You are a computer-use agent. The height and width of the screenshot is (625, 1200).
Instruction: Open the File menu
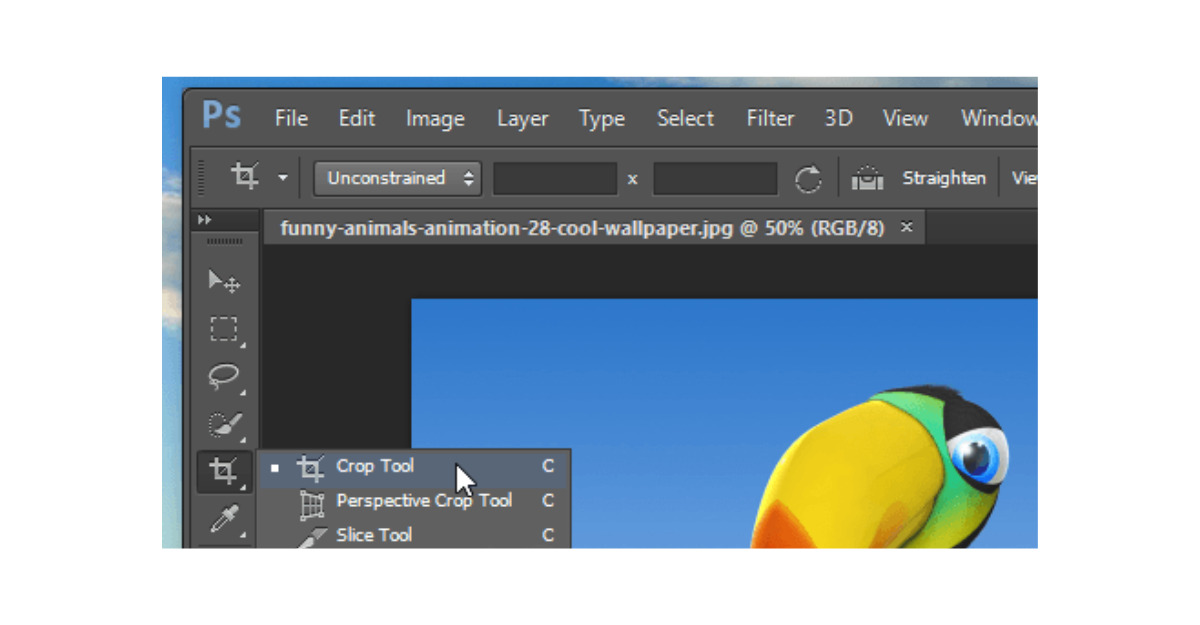(291, 118)
